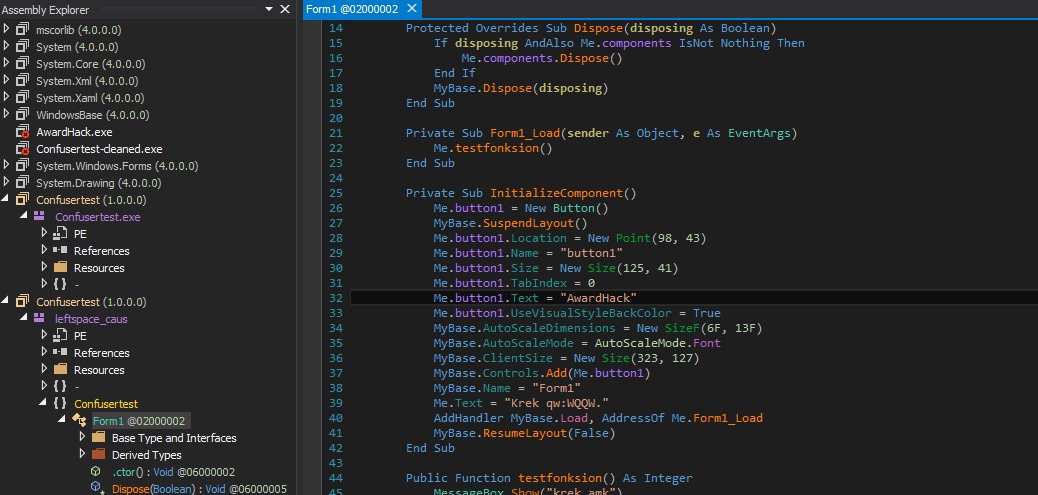This screenshot has height=495, width=1038.
Task: Click the References icon under leftspace_caus
Action: [60, 353]
